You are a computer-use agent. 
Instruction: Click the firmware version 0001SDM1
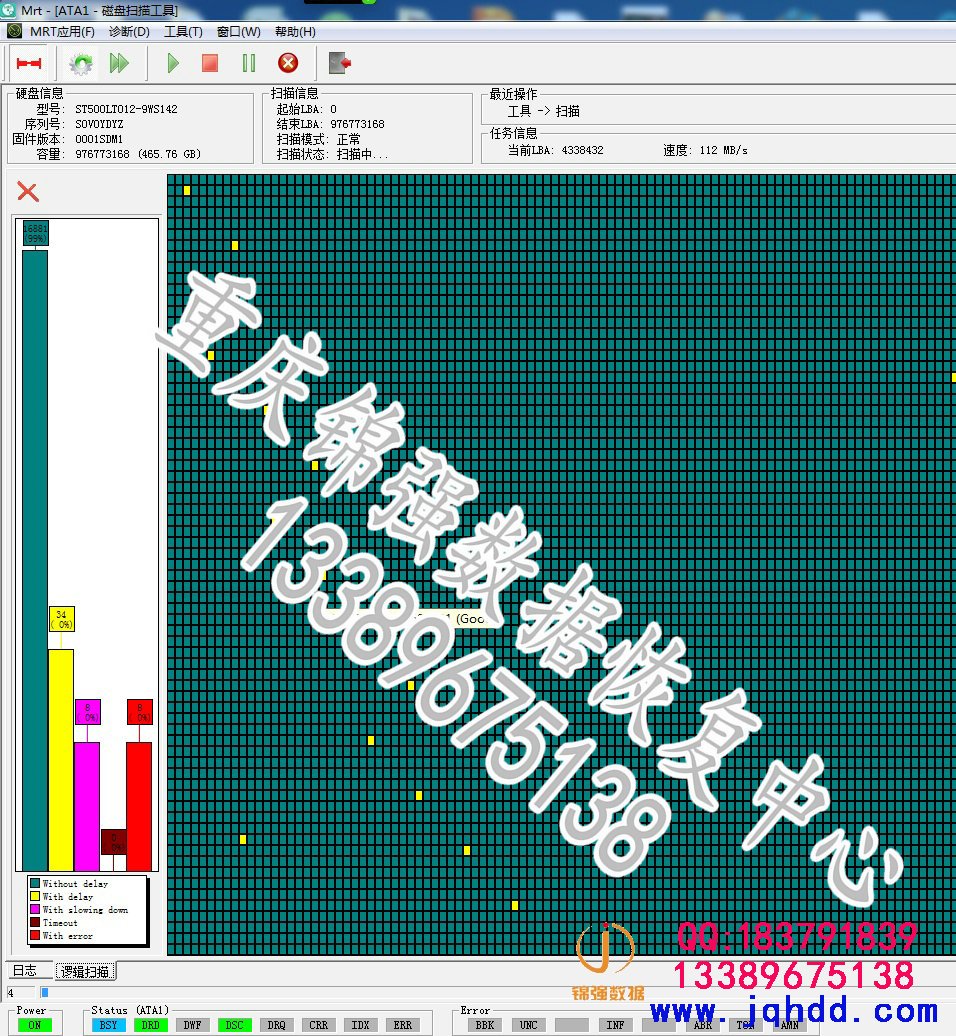click(99, 139)
